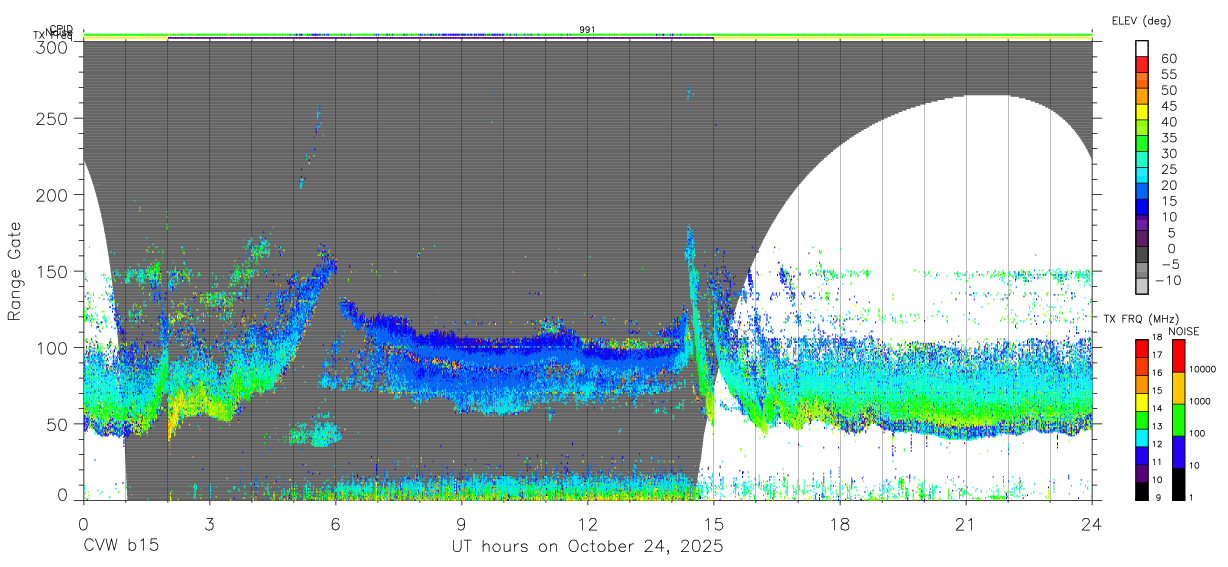Select the white top swatch in ELEV legend
Viewport: 1228px width, 567px height.
coord(1142,48)
